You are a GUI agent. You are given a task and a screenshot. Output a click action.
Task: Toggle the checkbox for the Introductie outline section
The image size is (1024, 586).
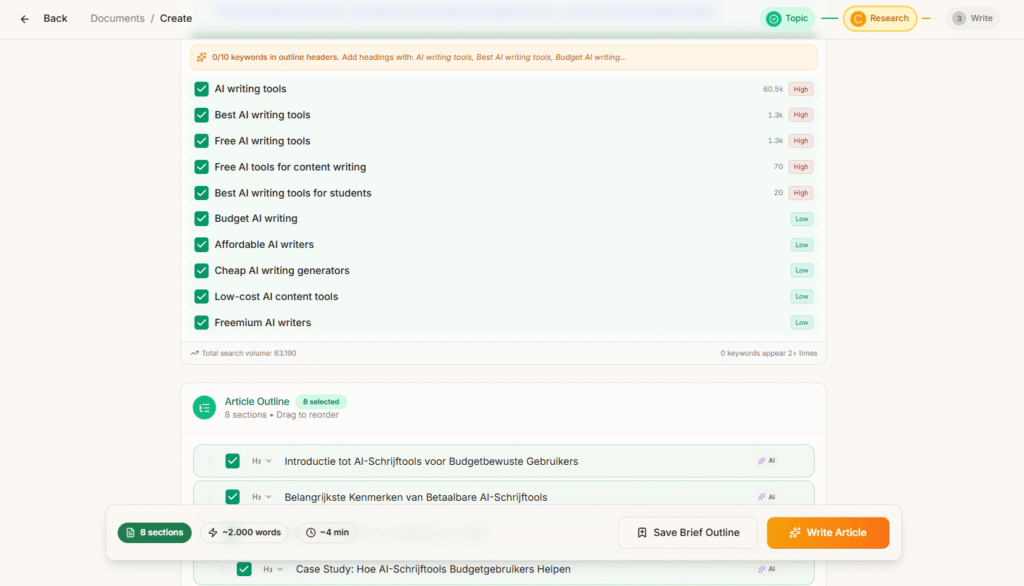point(233,460)
